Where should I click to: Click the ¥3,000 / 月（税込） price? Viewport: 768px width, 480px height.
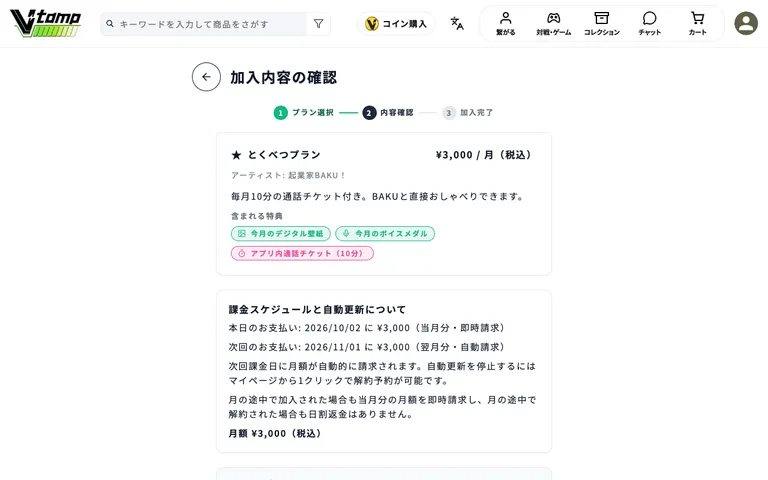[484, 155]
